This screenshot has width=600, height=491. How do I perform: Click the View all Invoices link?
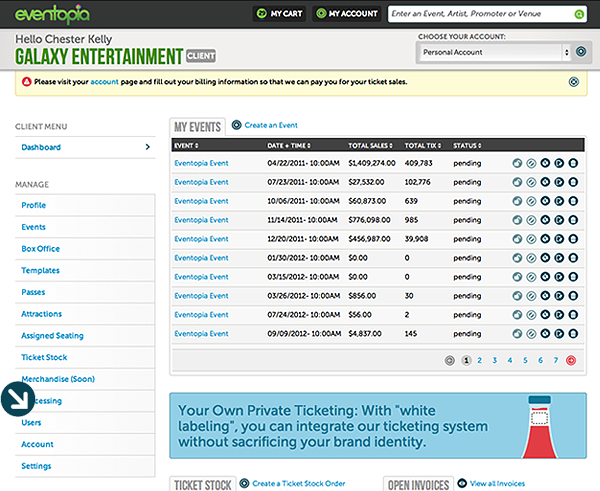(497, 483)
